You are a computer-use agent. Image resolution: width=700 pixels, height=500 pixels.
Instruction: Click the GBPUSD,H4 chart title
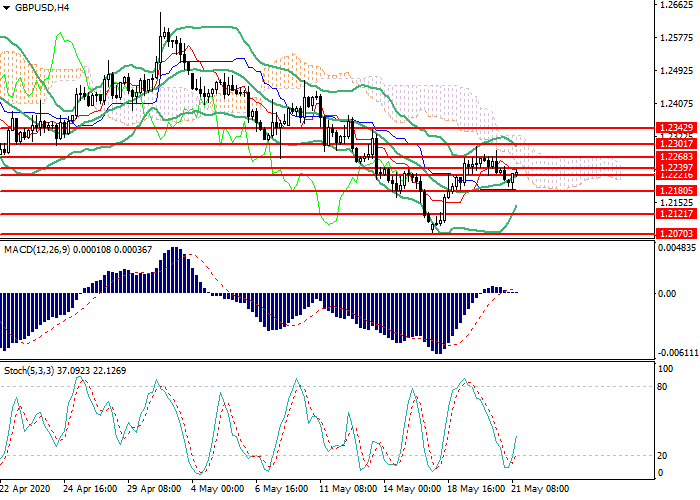[43, 7]
